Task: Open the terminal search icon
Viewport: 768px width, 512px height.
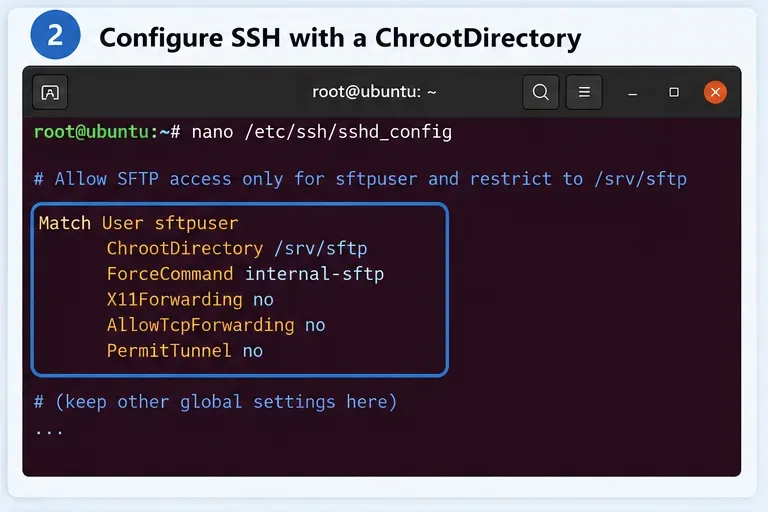Action: pyautogui.click(x=541, y=92)
